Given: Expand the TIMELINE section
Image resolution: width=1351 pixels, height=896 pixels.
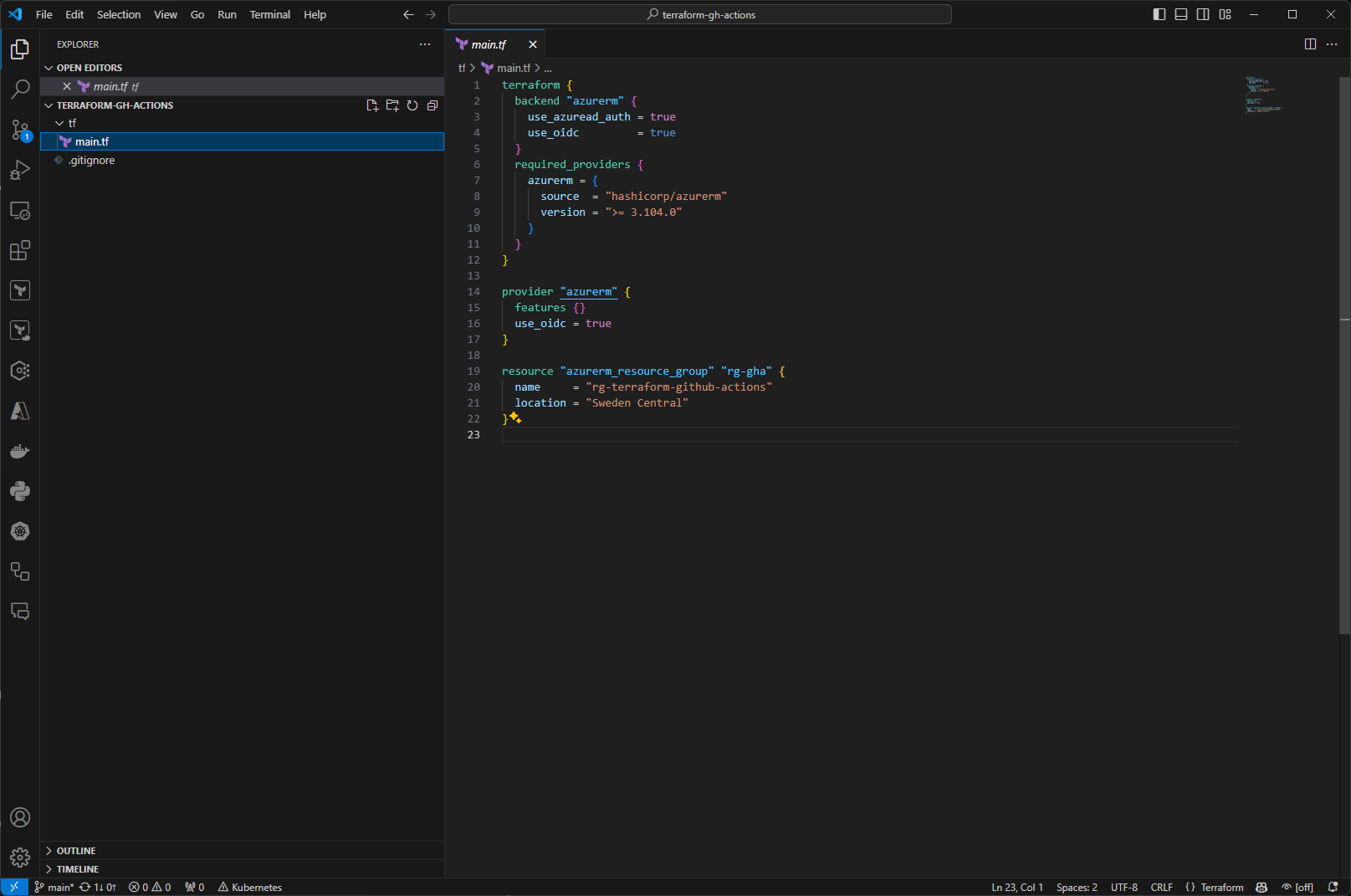Looking at the screenshot, I should pyautogui.click(x=77, y=869).
